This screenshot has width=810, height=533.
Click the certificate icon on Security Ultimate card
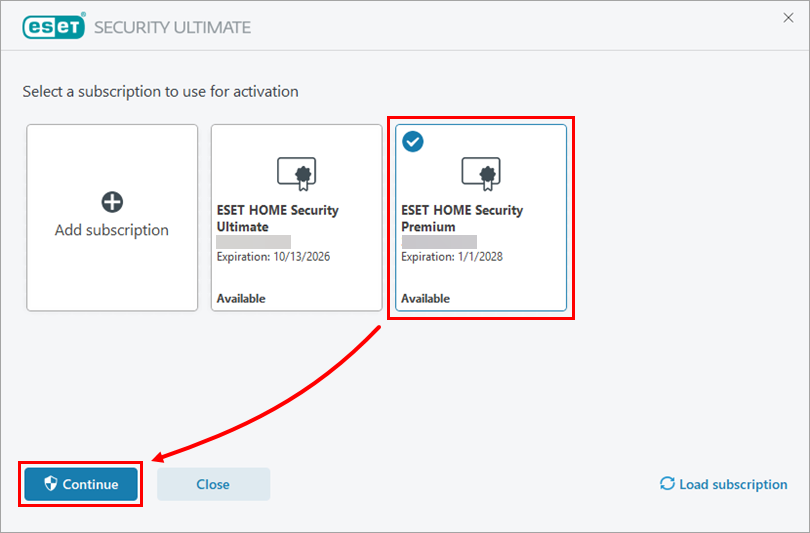click(296, 174)
